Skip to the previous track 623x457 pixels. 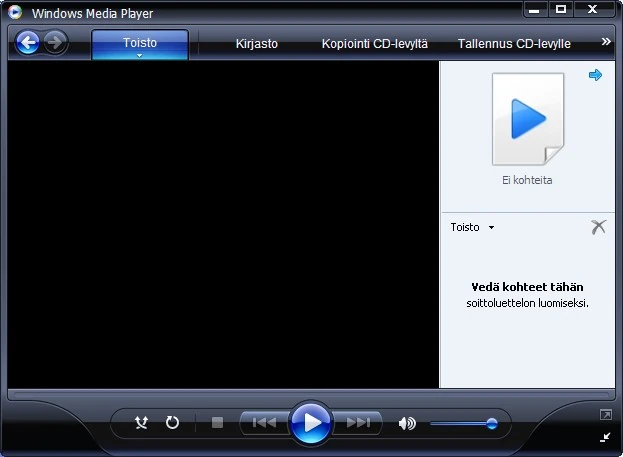point(264,422)
